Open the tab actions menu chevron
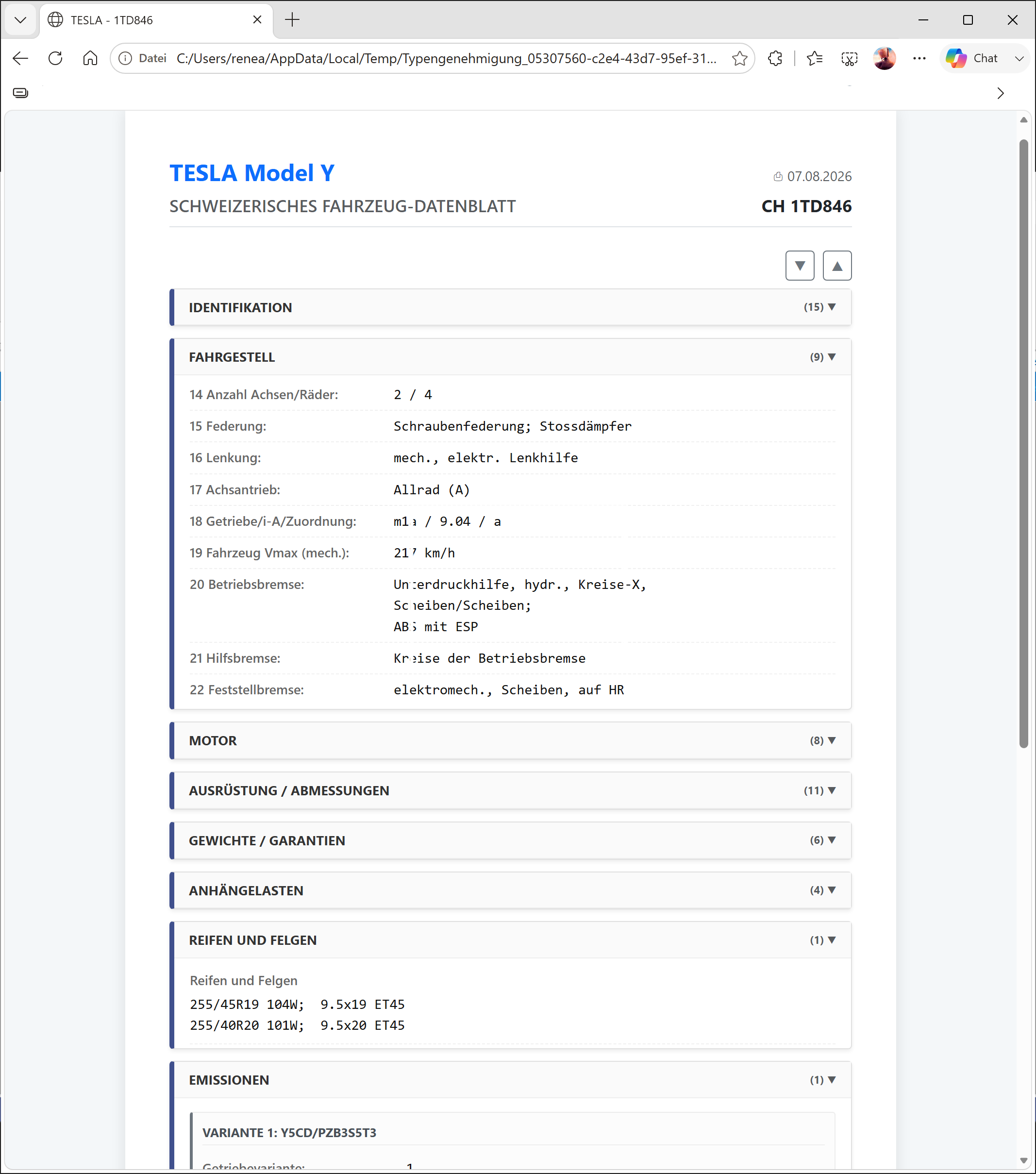 21,20
